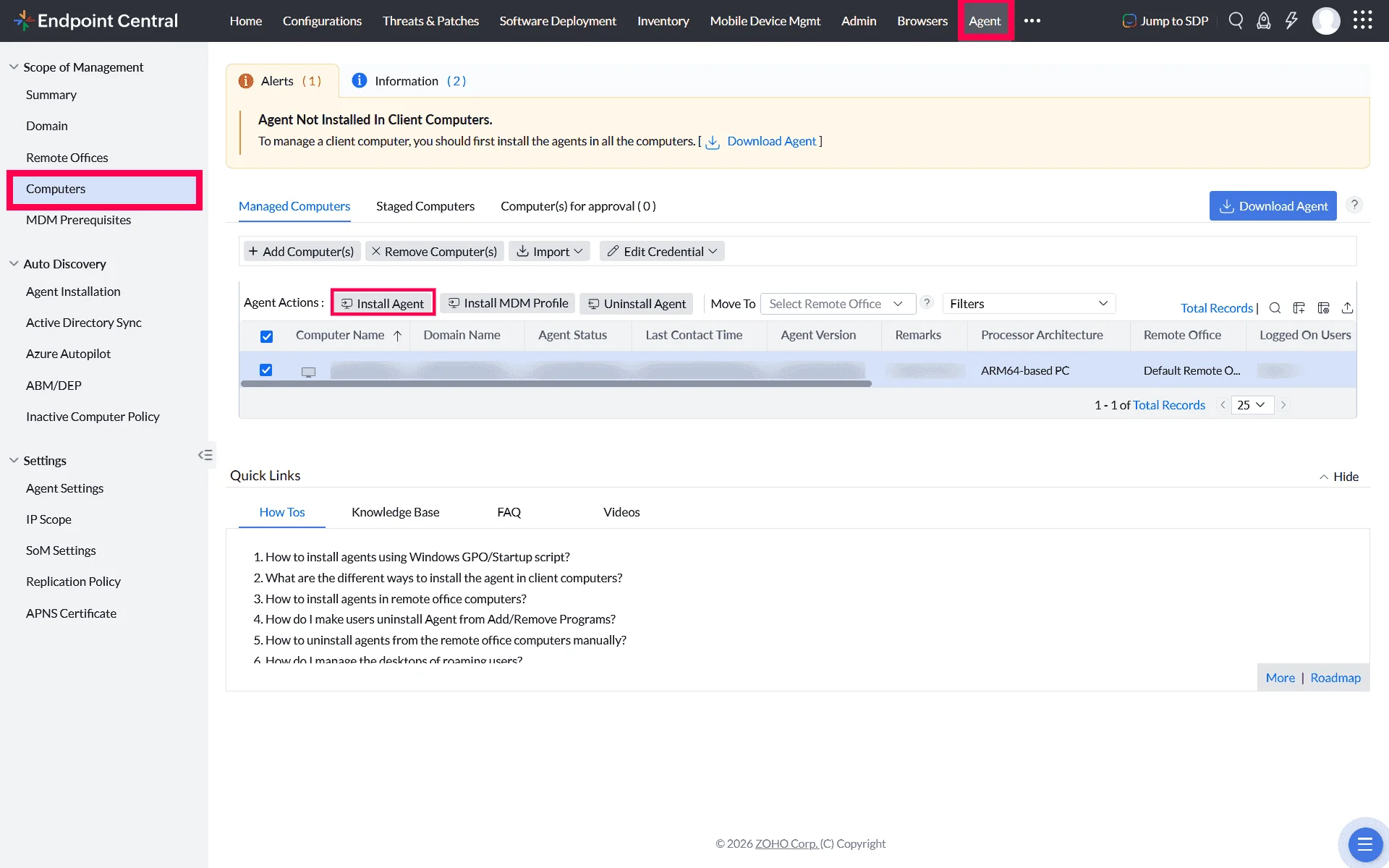Open Remote Offices in sidebar
Viewport: 1389px width, 868px height.
click(67, 158)
